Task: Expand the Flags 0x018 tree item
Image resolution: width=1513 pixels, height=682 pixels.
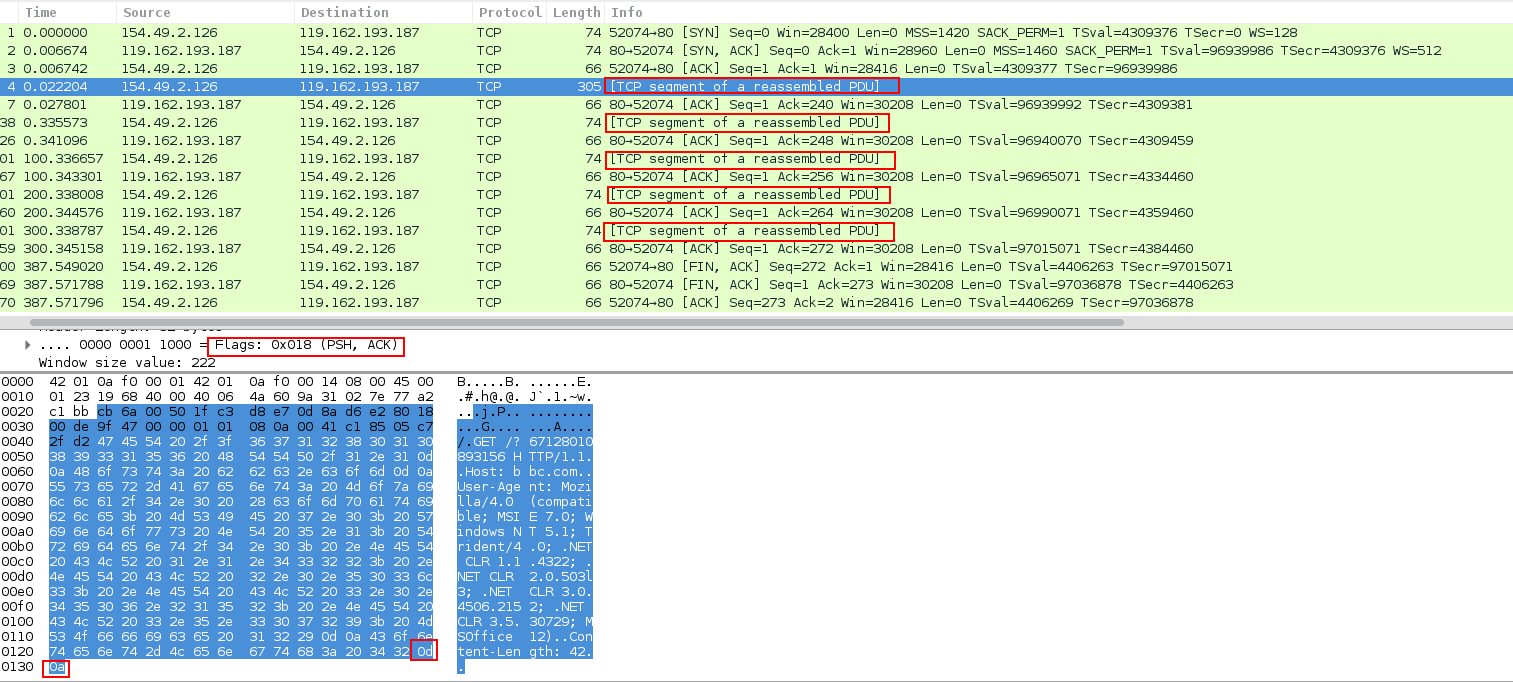Action: point(28,345)
